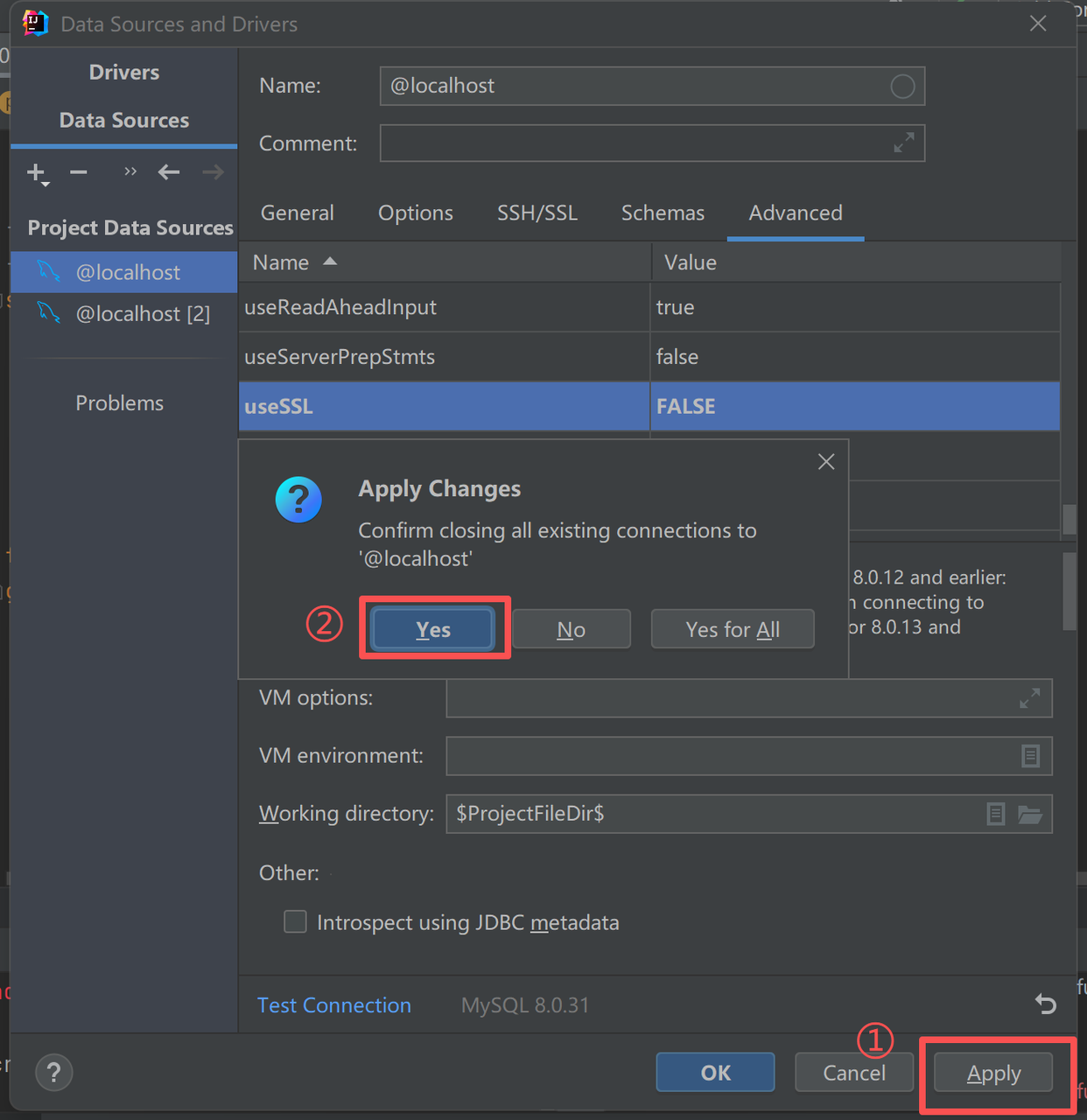1087x1120 pixels.
Task: Go back with the left arrow icon
Action: (x=169, y=172)
